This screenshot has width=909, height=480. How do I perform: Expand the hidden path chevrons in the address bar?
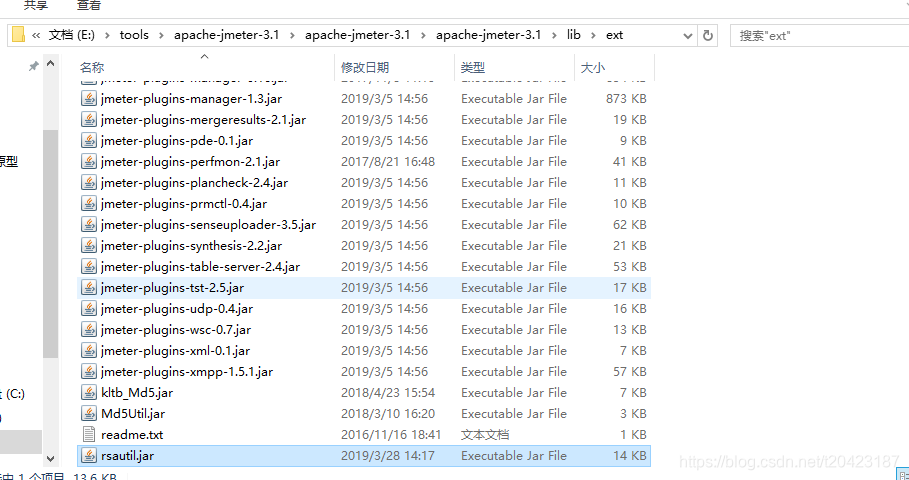(x=37, y=35)
